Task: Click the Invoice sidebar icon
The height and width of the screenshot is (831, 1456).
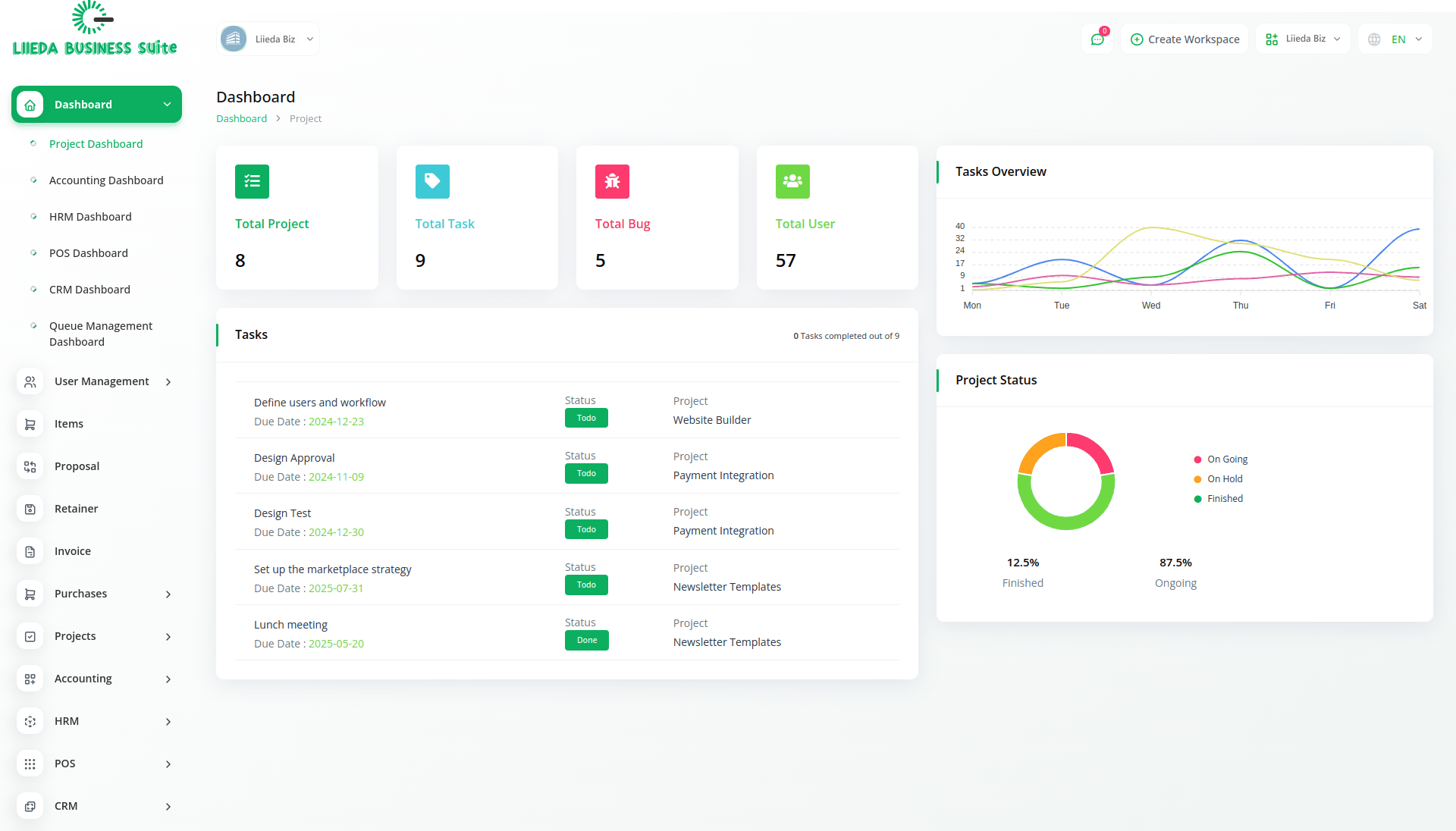Action: click(30, 551)
